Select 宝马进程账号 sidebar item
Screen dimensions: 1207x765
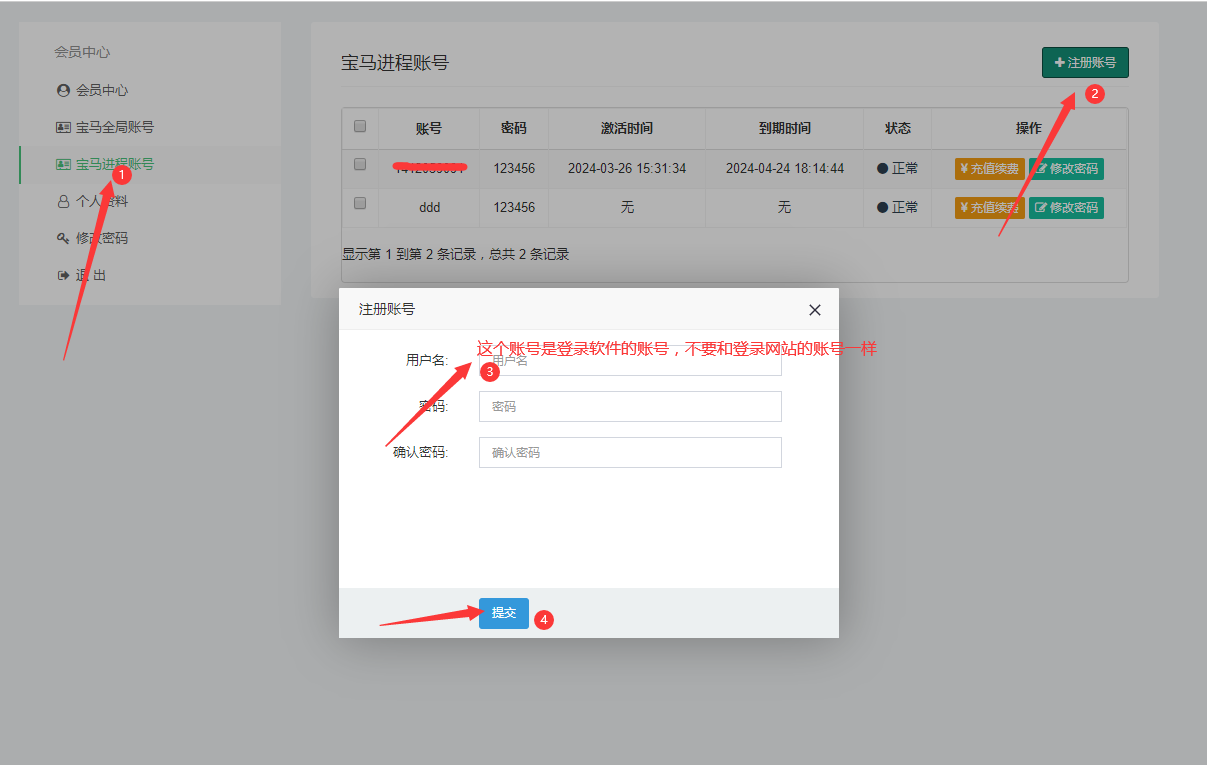[x=115, y=164]
